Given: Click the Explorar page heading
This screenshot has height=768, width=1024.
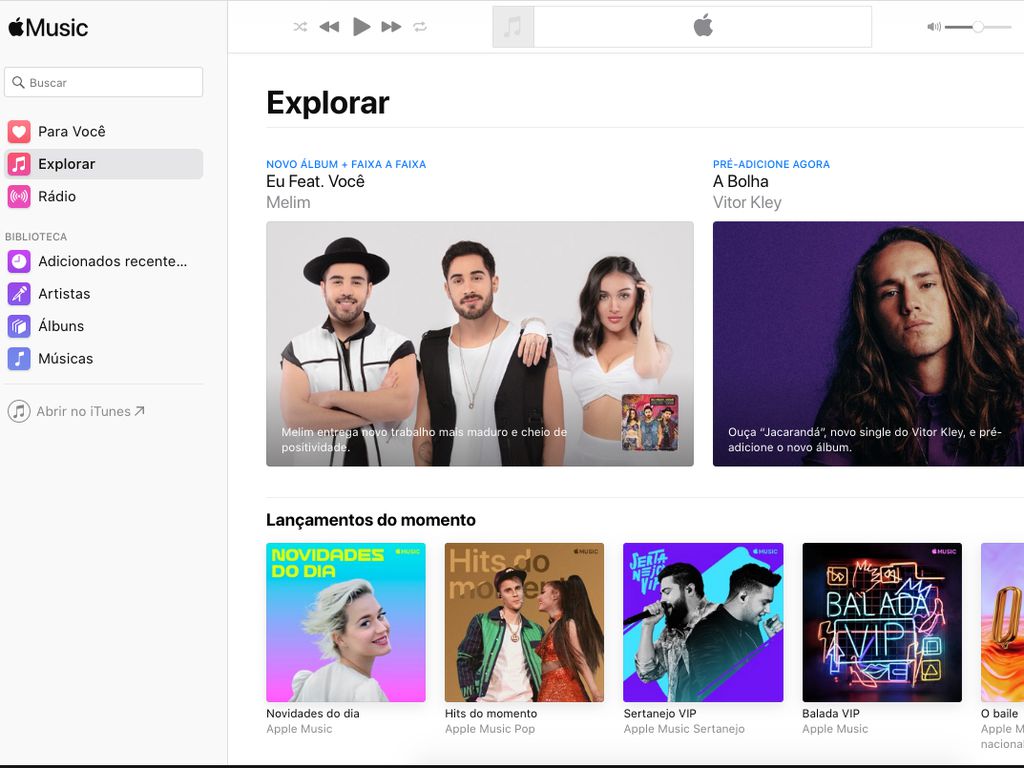Looking at the screenshot, I should click(328, 103).
